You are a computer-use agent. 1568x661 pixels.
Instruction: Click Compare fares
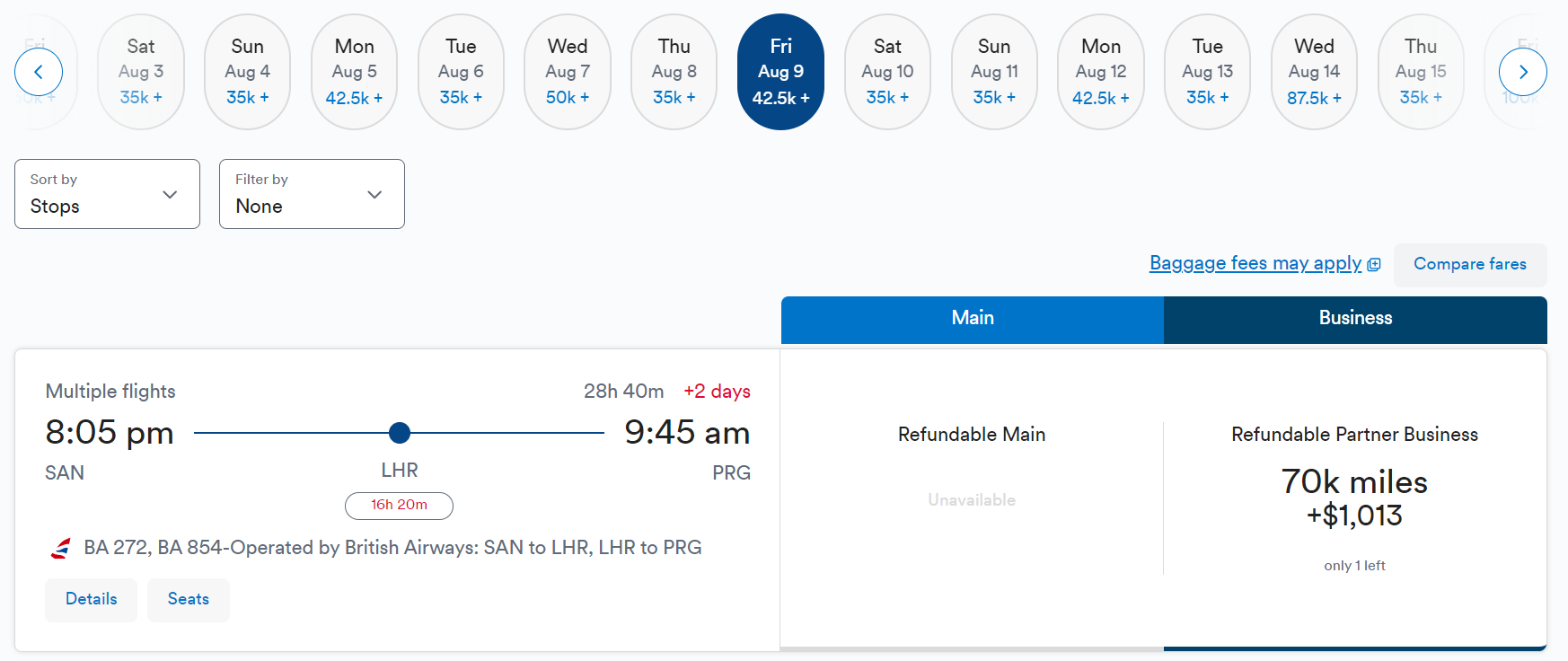1469,264
